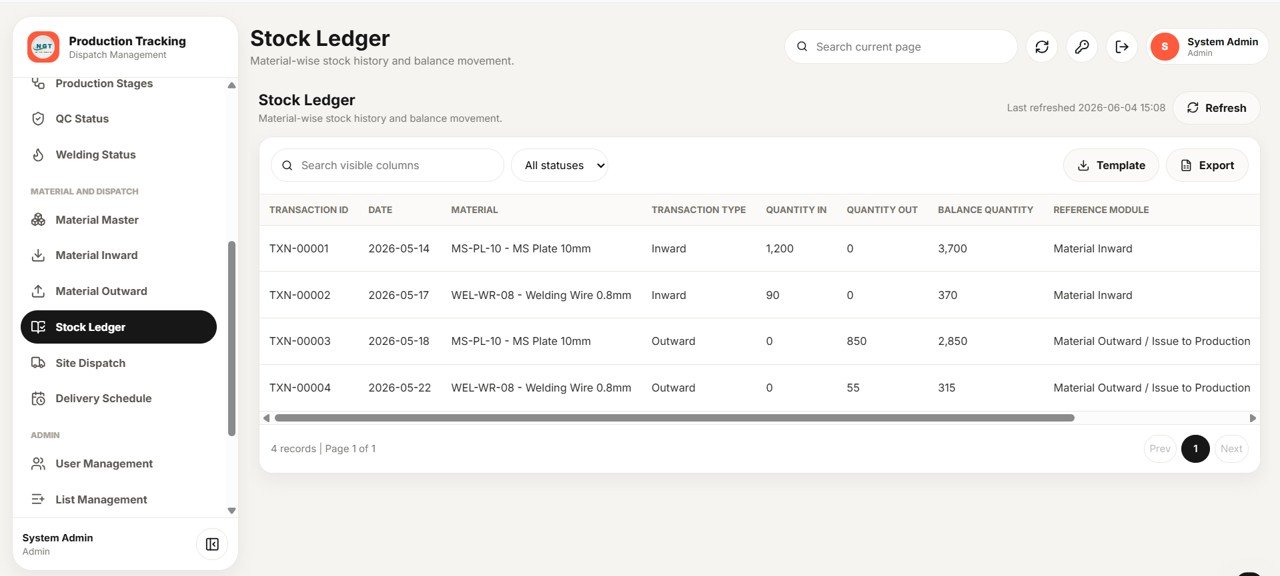Image resolution: width=1280 pixels, height=576 pixels.
Task: Select page 1 in pagination
Action: tap(1195, 449)
